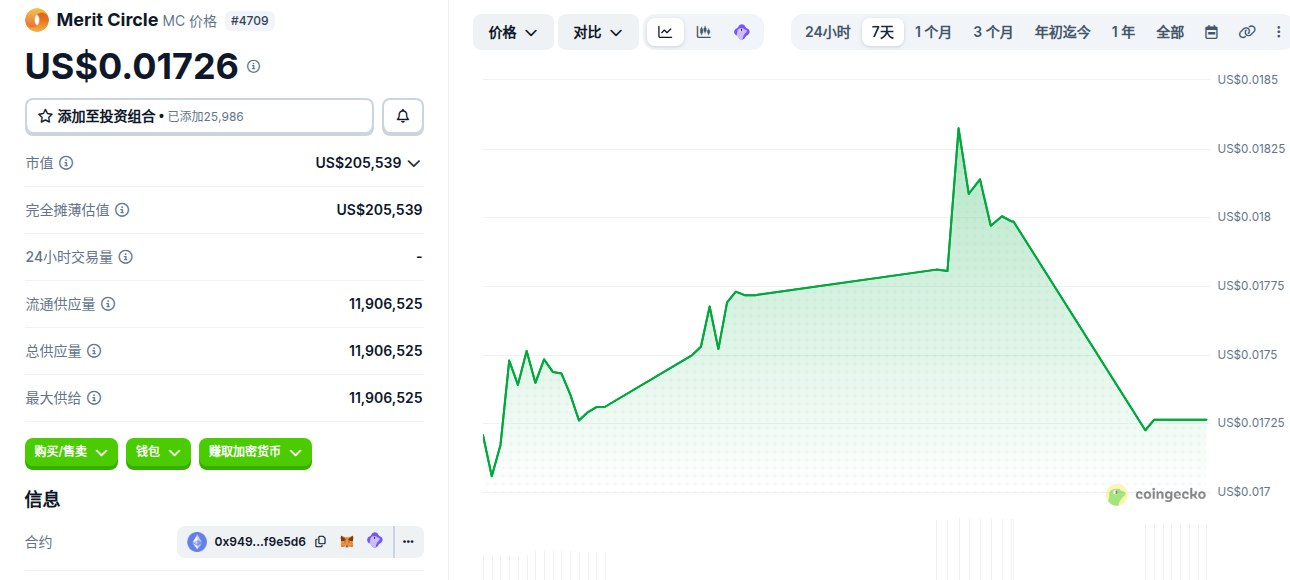Image resolution: width=1290 pixels, height=580 pixels.
Task: Open the 对比 comparison dropdown
Action: 598,32
